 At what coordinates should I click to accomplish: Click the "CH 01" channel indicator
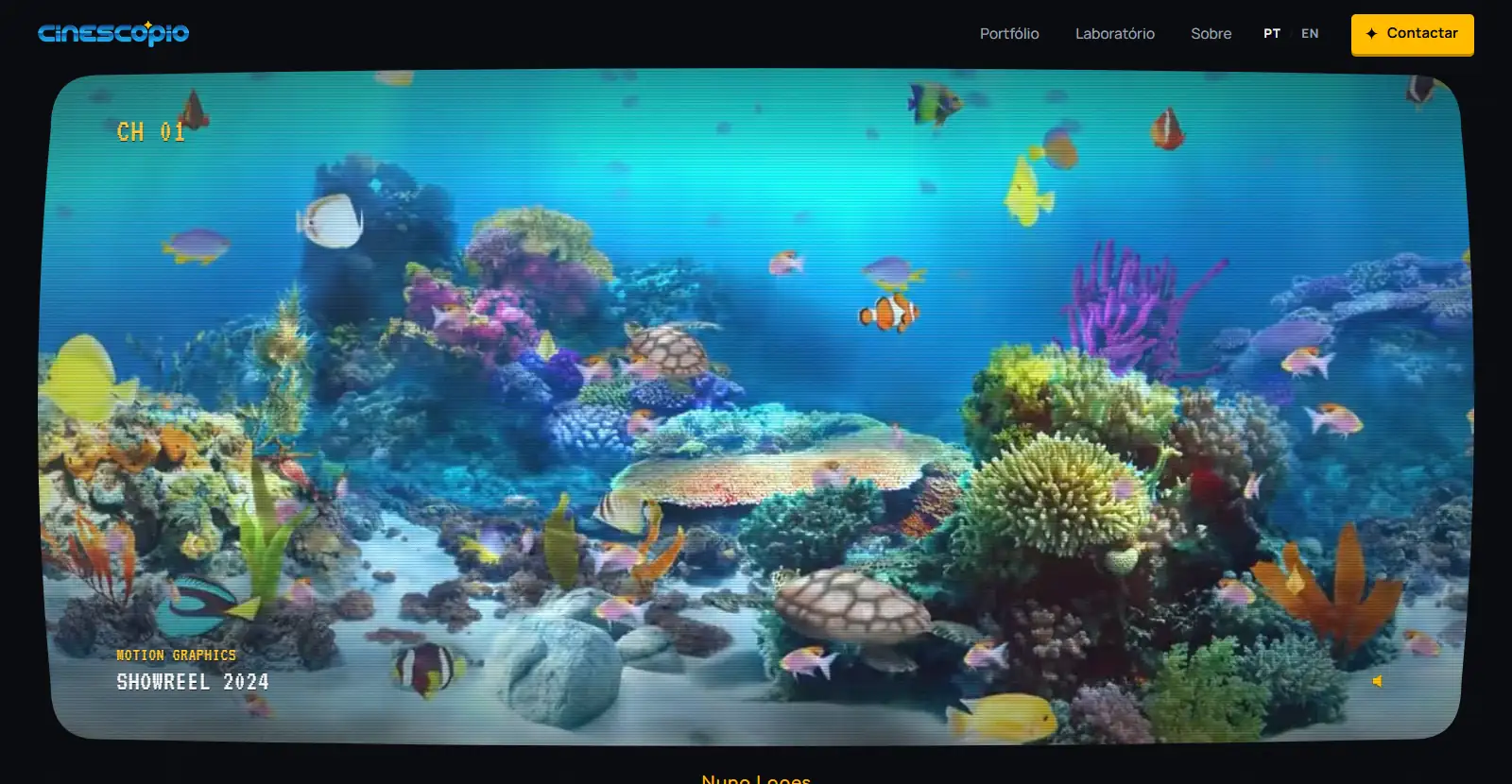pos(151,132)
